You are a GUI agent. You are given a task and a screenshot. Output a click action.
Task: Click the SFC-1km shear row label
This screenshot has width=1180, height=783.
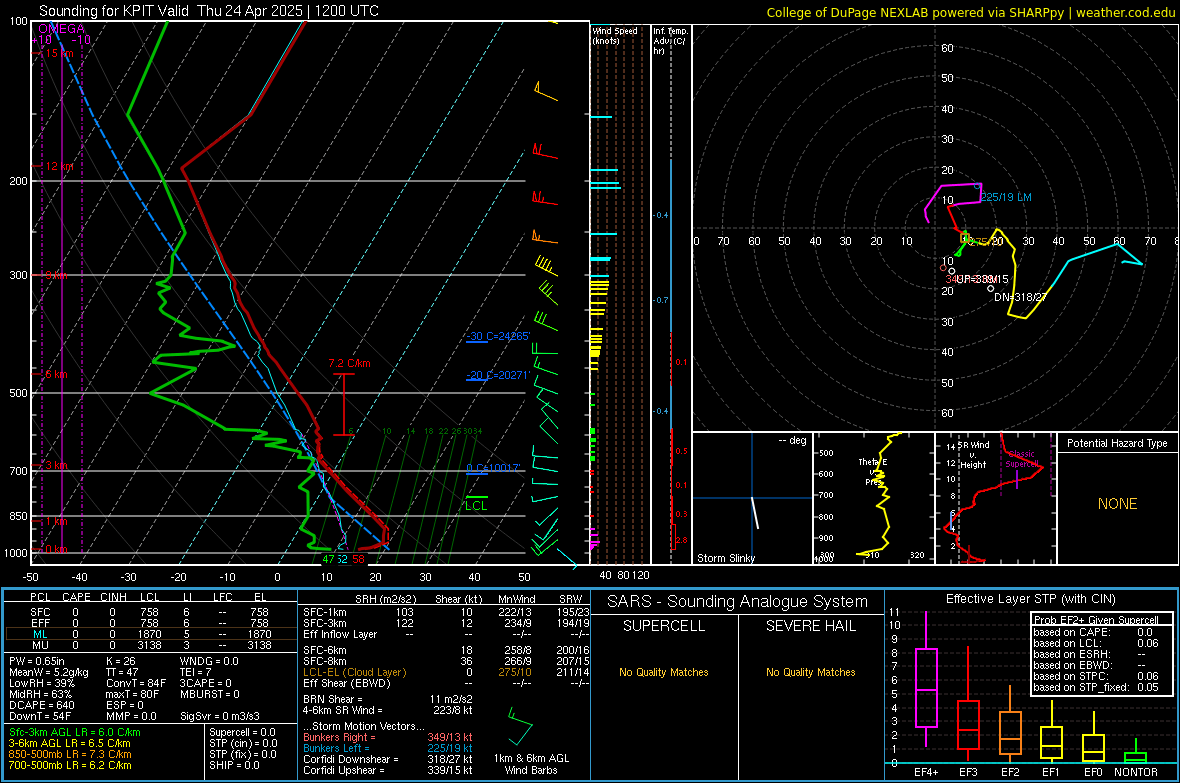click(x=324, y=612)
